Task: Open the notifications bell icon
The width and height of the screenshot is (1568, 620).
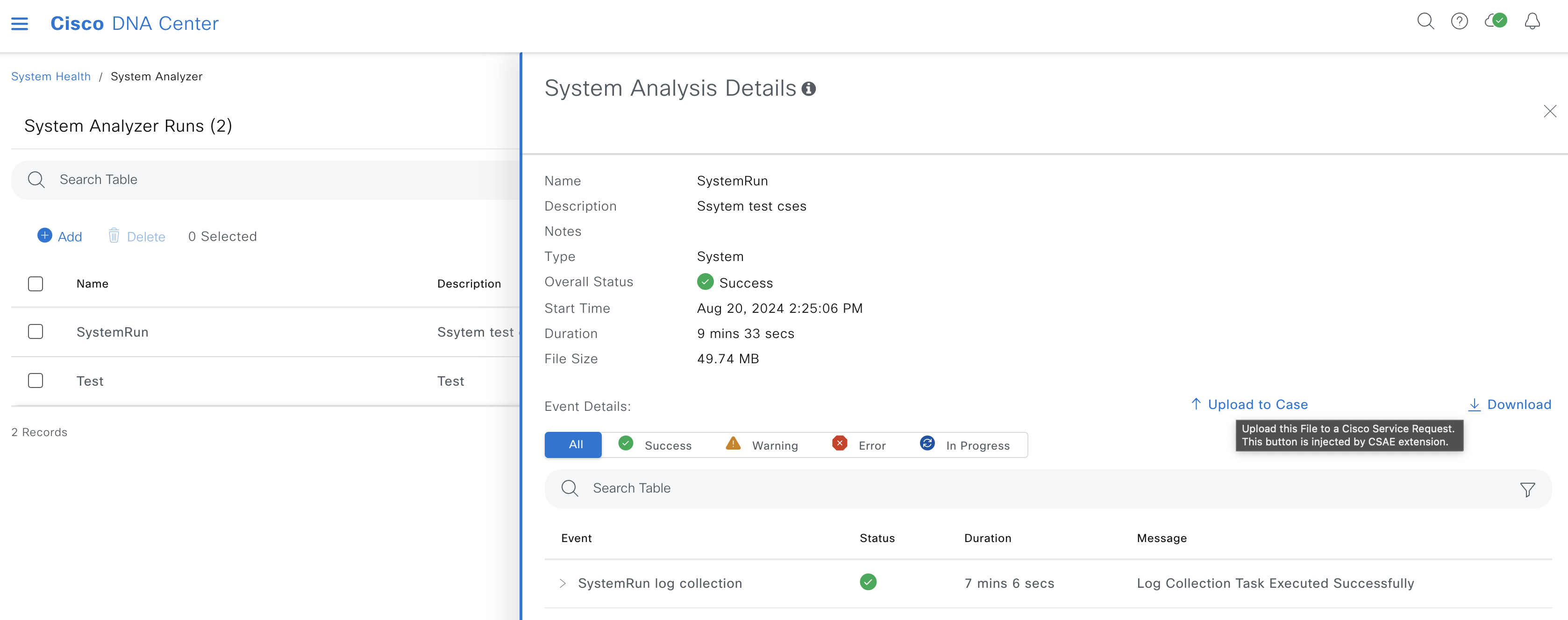Action: click(1532, 22)
